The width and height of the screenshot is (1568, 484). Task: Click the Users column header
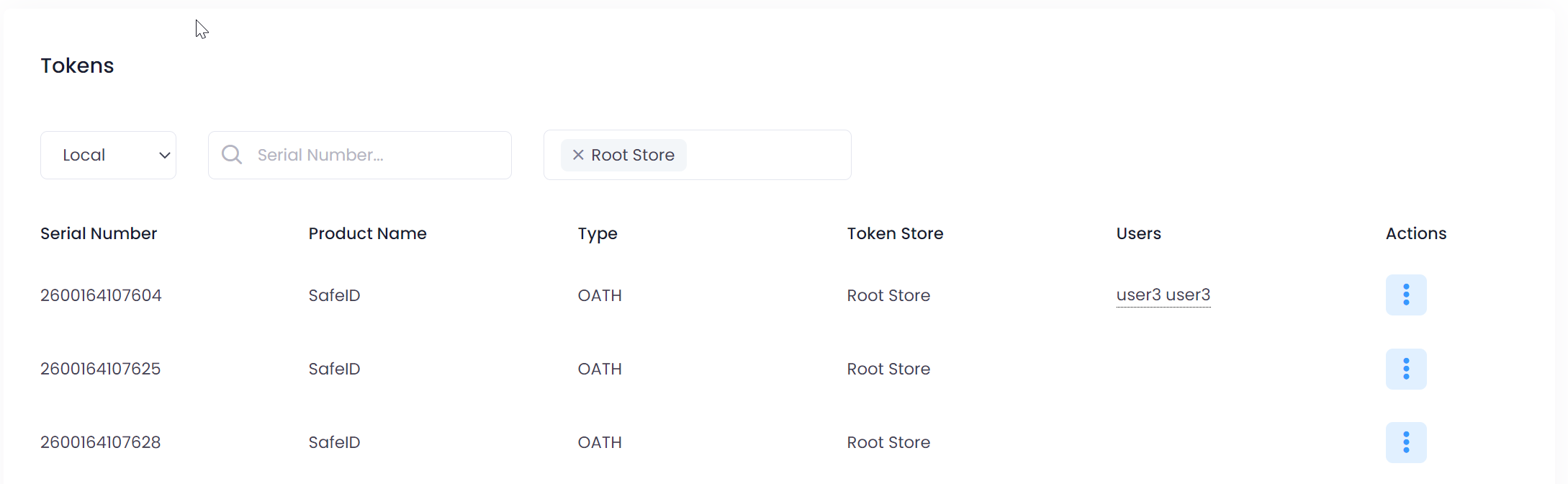1138,233
